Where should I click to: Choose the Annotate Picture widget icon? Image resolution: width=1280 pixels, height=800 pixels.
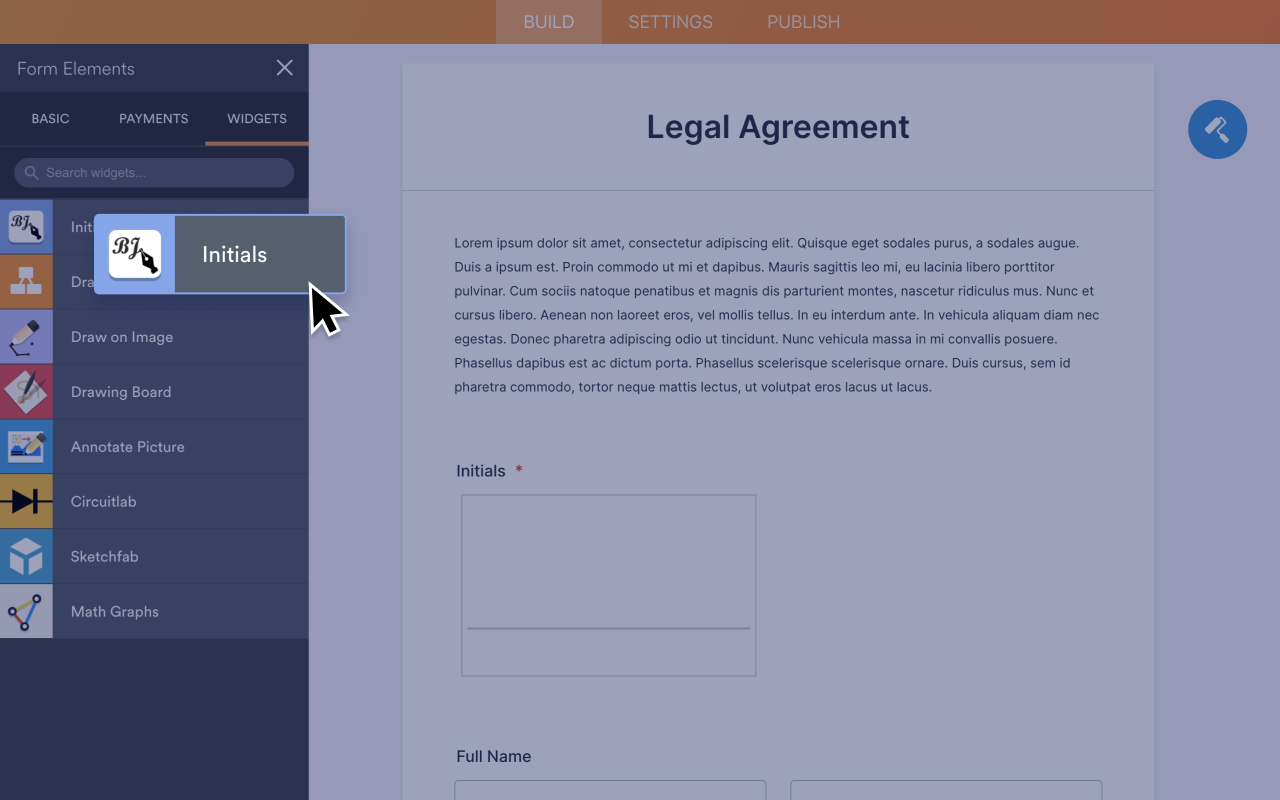tap(26, 447)
